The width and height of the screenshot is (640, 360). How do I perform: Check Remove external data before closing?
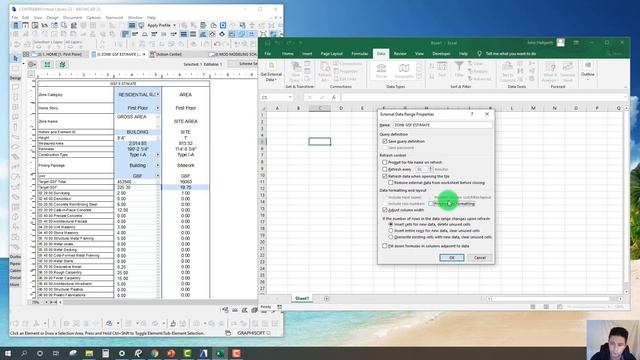pyautogui.click(x=391, y=183)
